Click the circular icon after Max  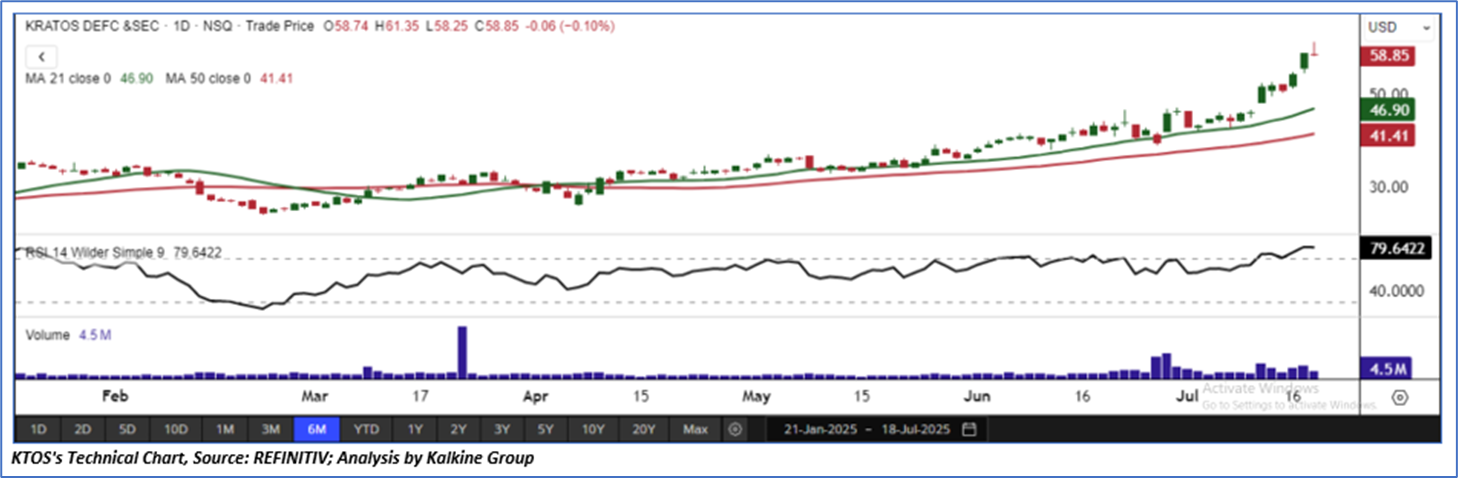tap(736, 429)
